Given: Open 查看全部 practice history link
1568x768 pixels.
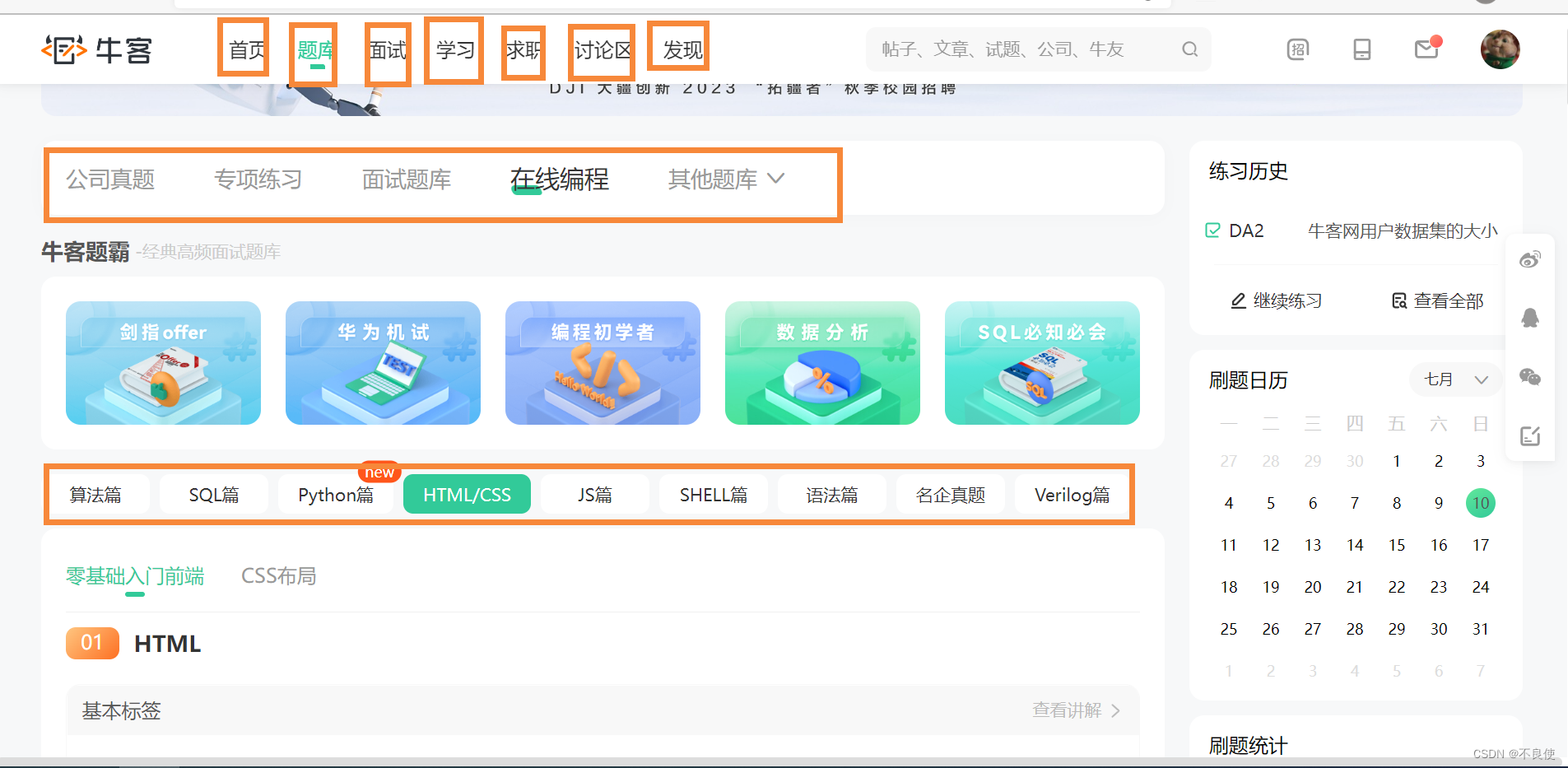Looking at the screenshot, I should pos(1435,300).
